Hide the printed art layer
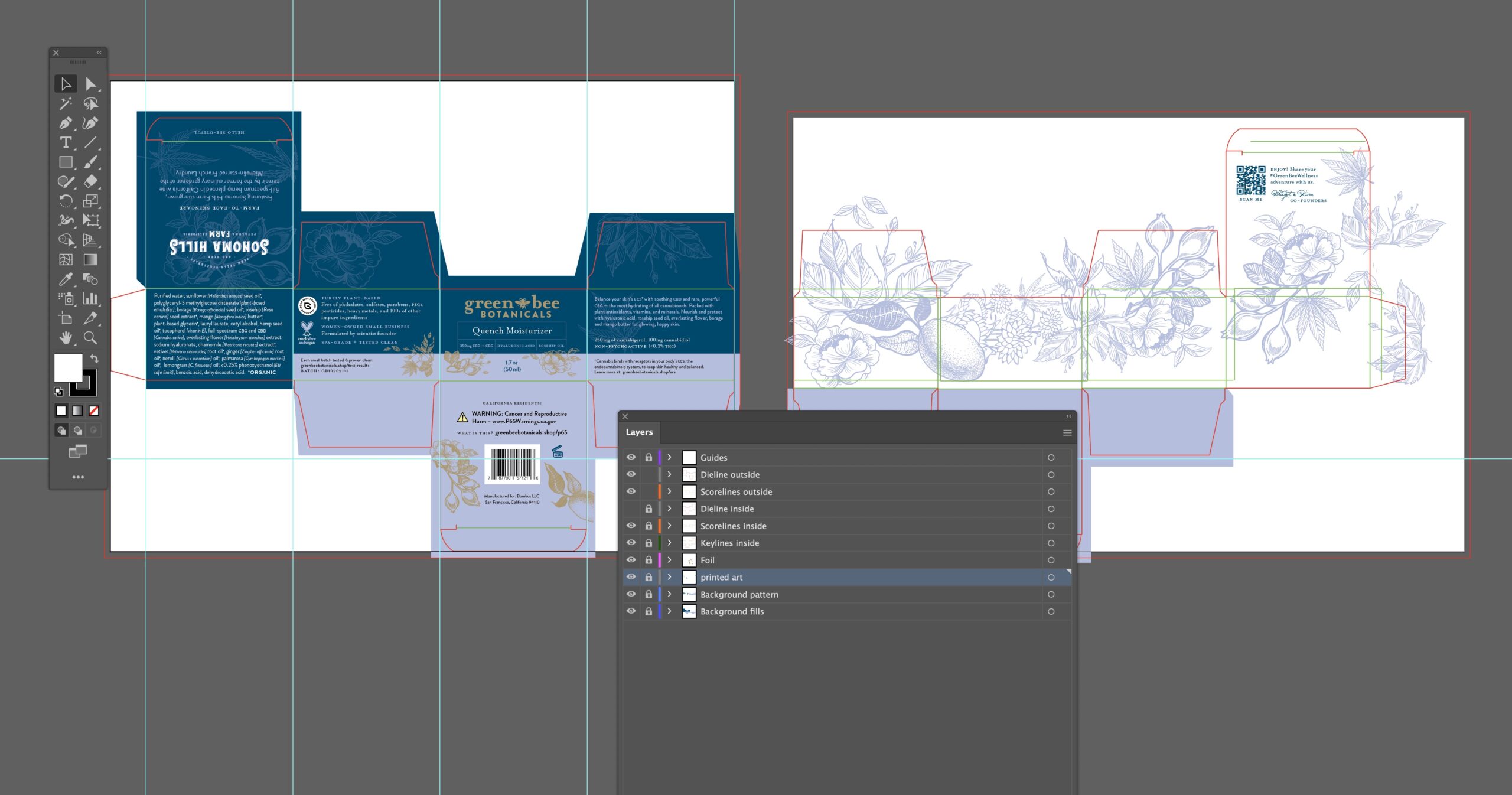The height and width of the screenshot is (795, 1512). (631, 577)
